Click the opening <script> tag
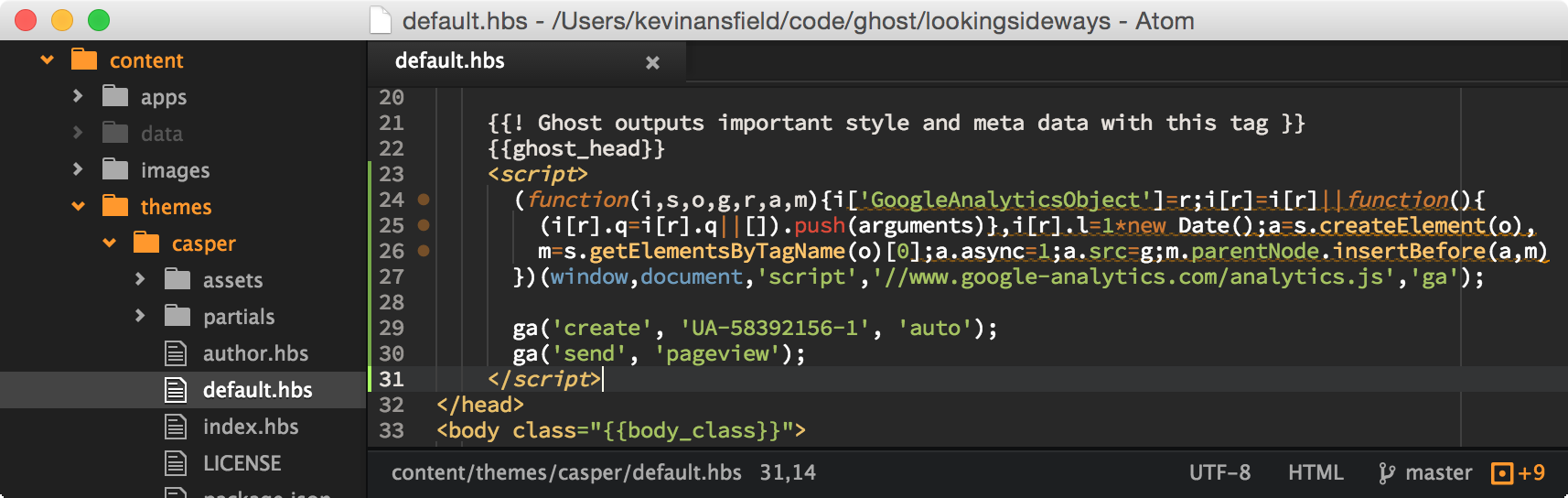Image resolution: width=1568 pixels, height=498 pixels. click(x=538, y=174)
